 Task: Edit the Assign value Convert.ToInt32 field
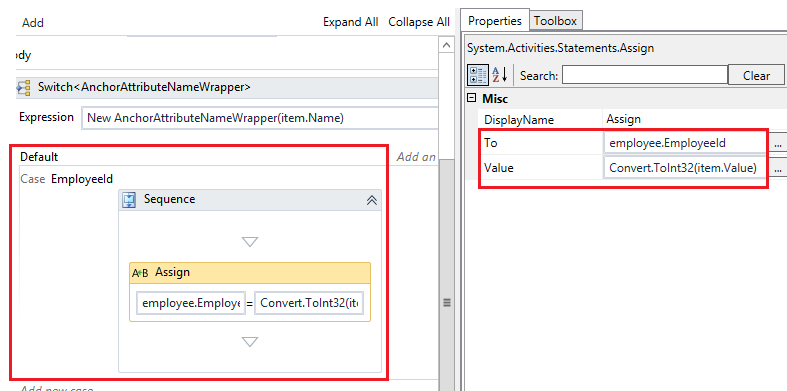coord(309,304)
